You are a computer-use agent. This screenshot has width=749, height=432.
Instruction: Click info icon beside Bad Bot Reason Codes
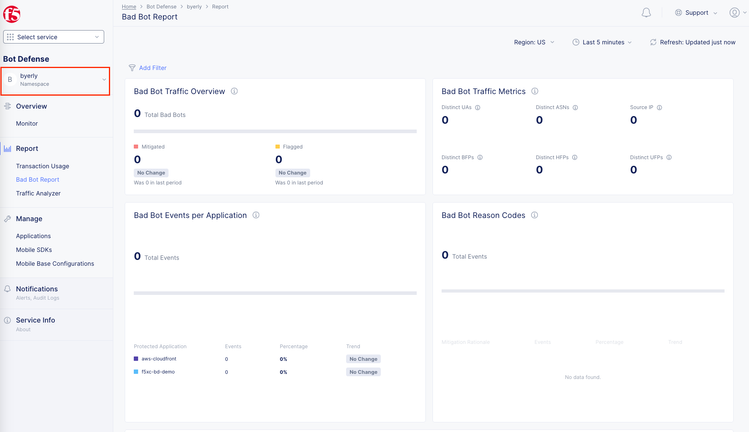534,215
